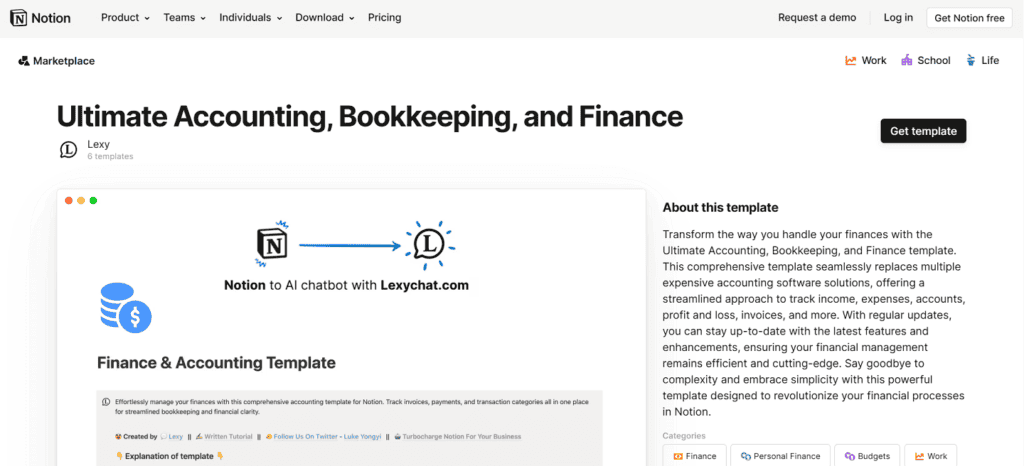
Task: Open the Pricing page
Action: pos(385,18)
